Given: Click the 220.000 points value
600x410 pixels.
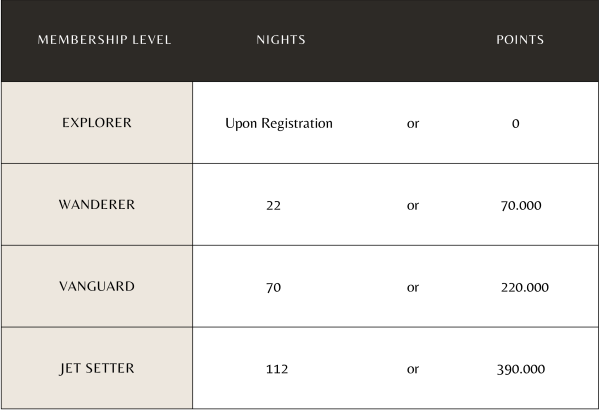Looking at the screenshot, I should pos(524,288).
